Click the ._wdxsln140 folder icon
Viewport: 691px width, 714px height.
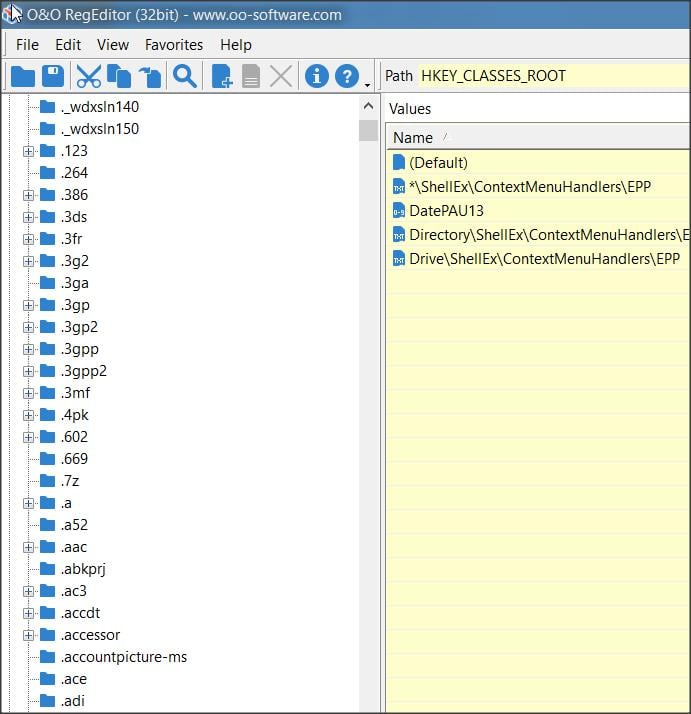[x=47, y=107]
